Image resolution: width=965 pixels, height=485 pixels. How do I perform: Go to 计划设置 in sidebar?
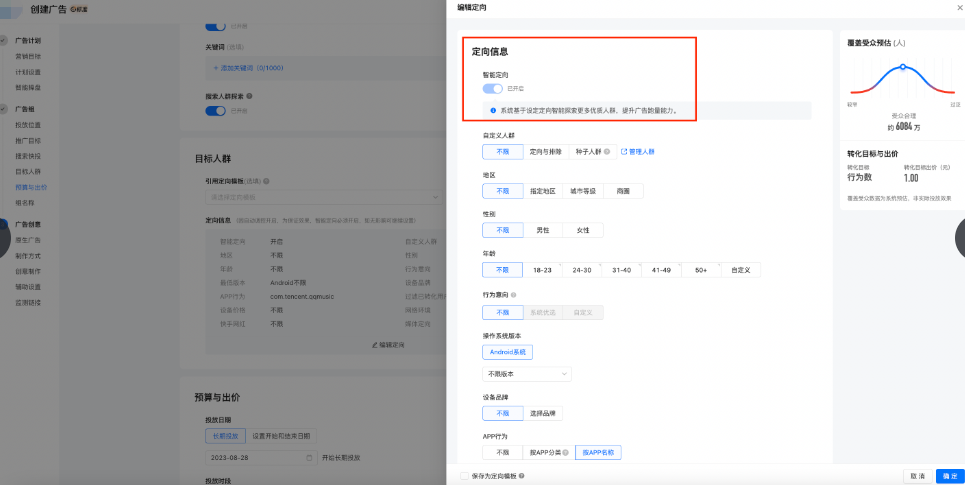point(28,72)
